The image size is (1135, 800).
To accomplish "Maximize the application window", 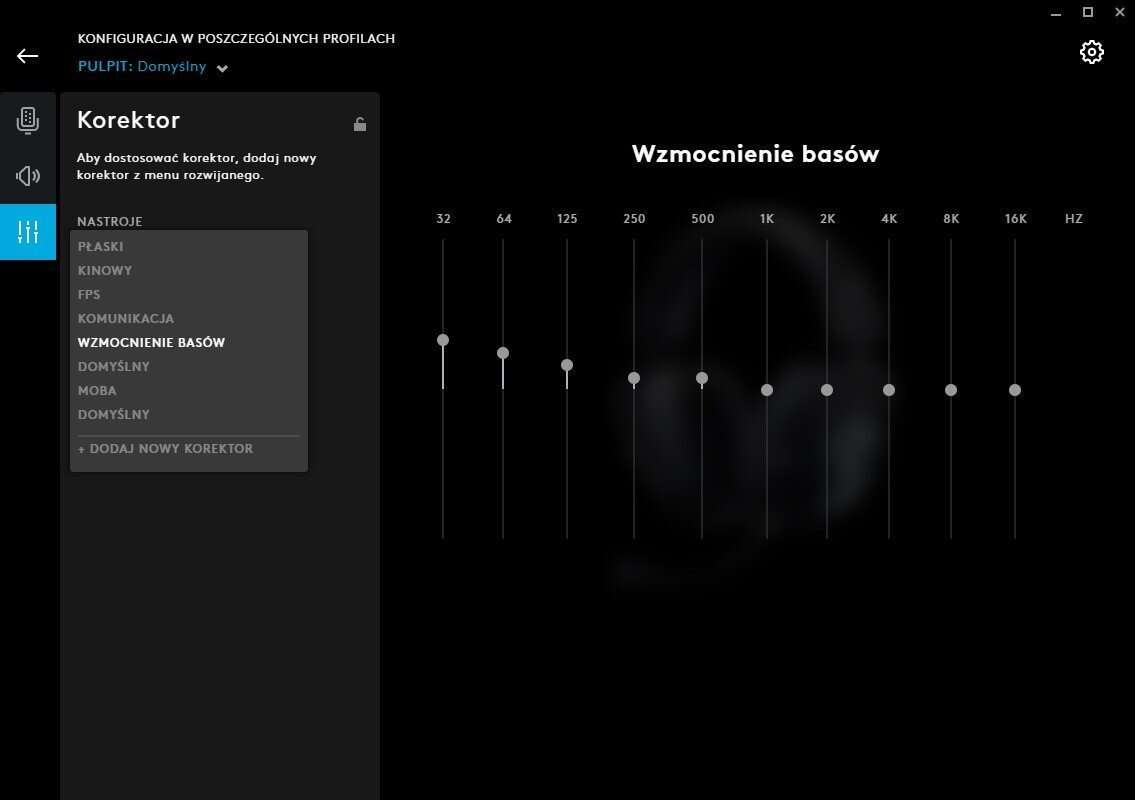I will click(x=1088, y=12).
